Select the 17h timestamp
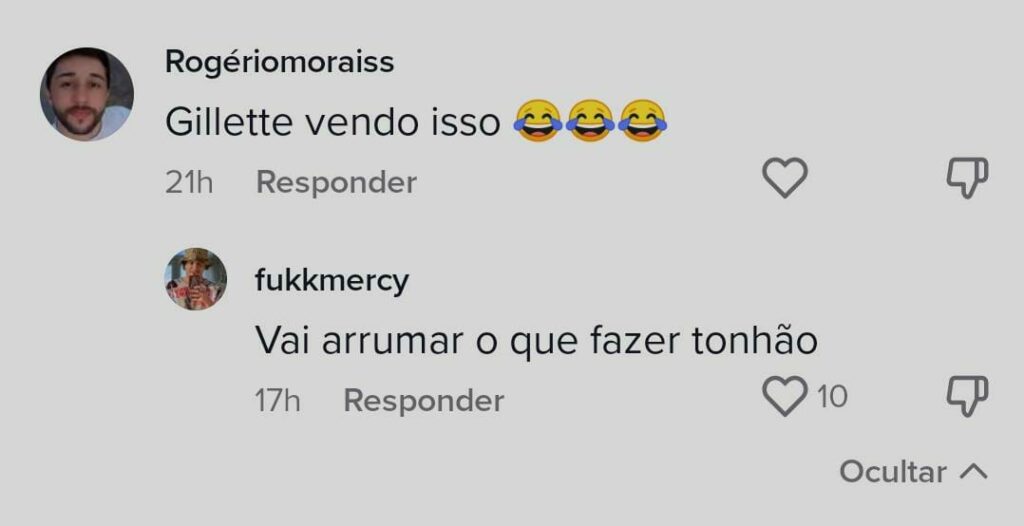This screenshot has height=526, width=1024. click(x=278, y=401)
